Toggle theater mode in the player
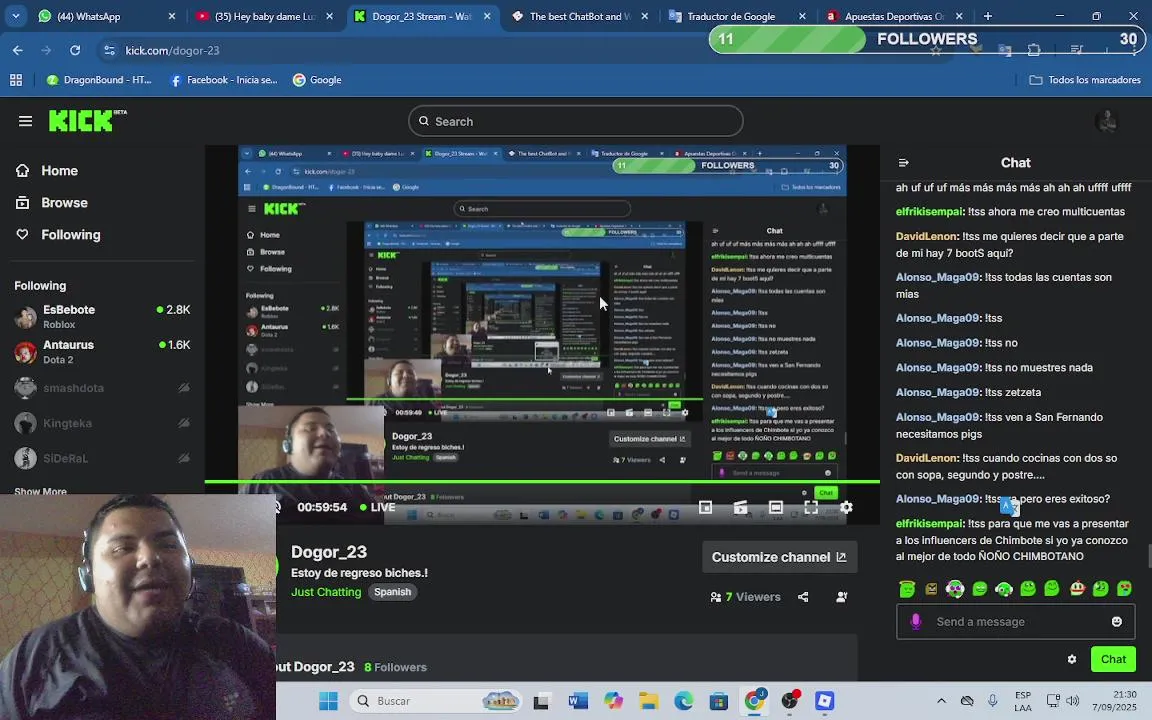This screenshot has width=1152, height=720. pos(776,507)
